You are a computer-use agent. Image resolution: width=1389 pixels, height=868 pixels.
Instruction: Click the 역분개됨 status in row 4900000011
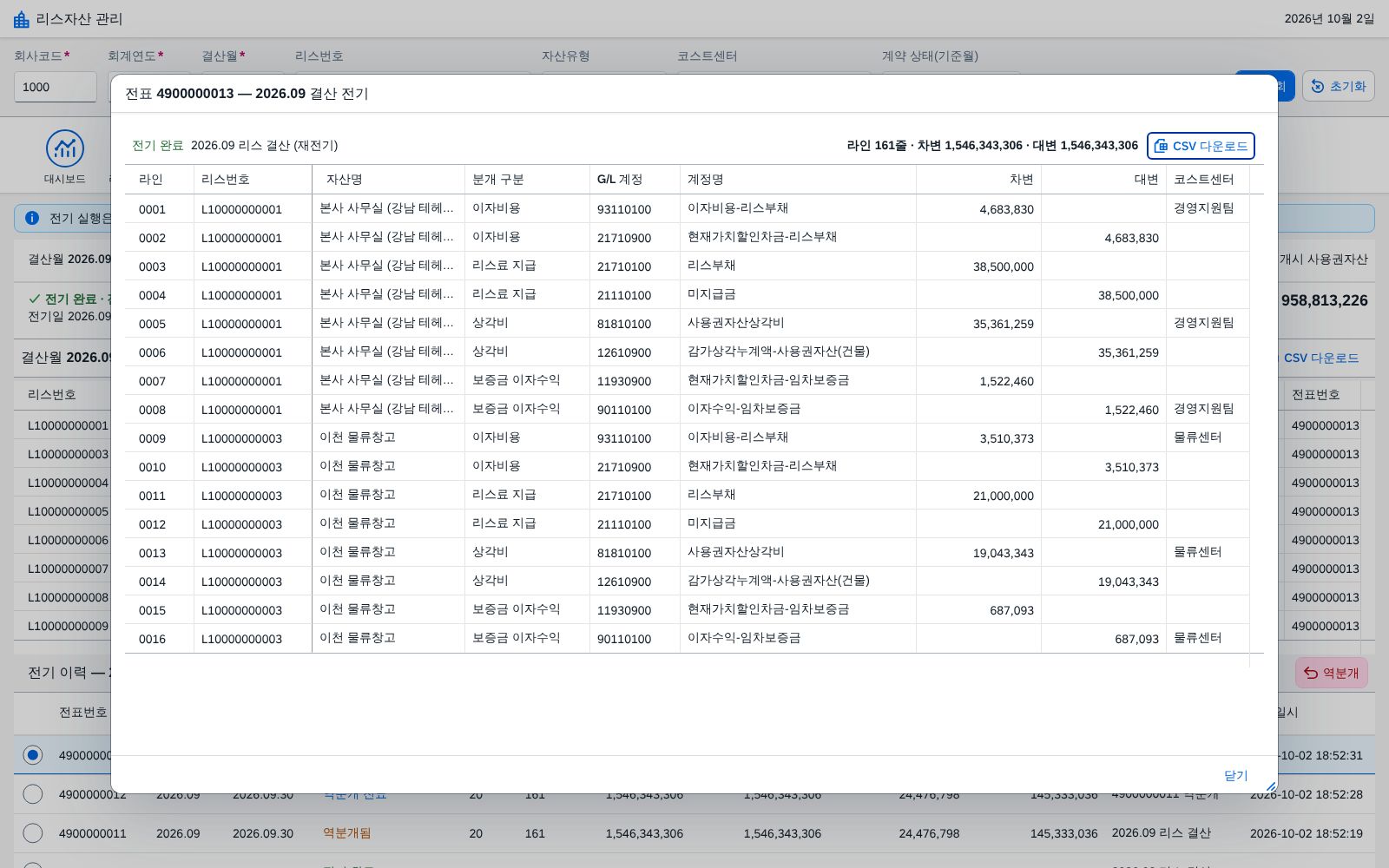[x=346, y=833]
